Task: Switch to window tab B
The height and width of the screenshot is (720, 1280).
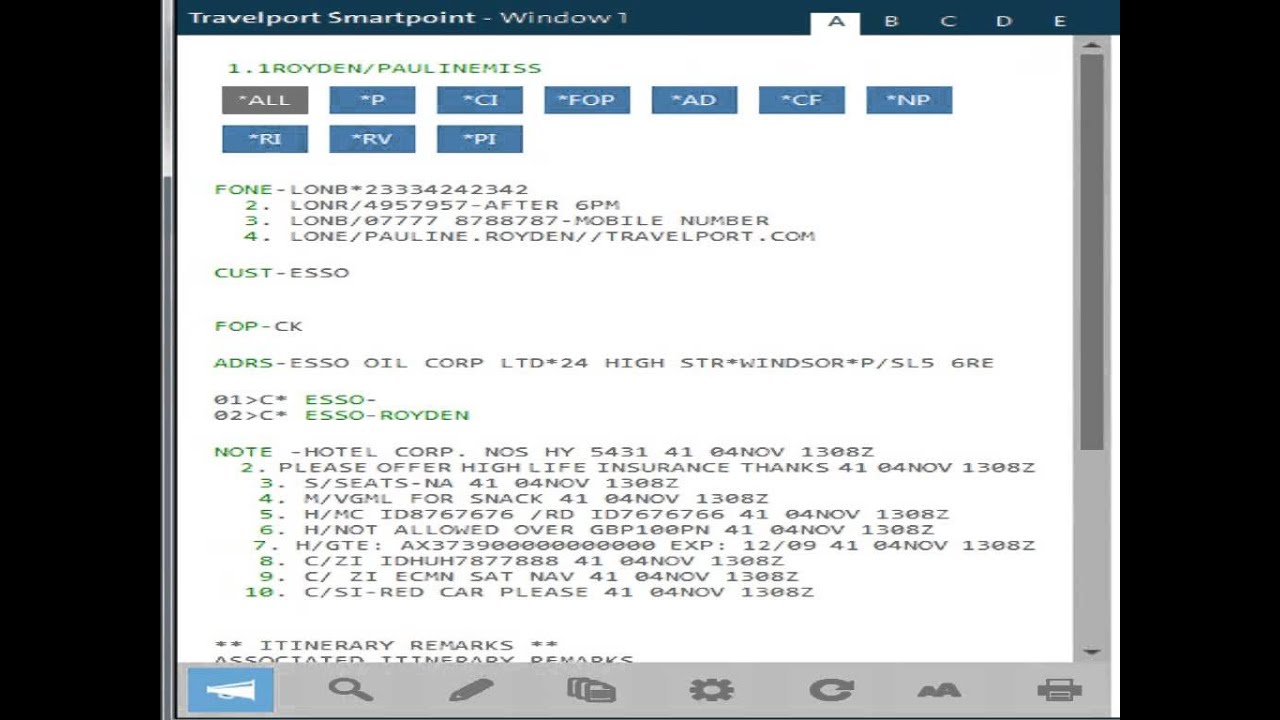Action: [891, 22]
